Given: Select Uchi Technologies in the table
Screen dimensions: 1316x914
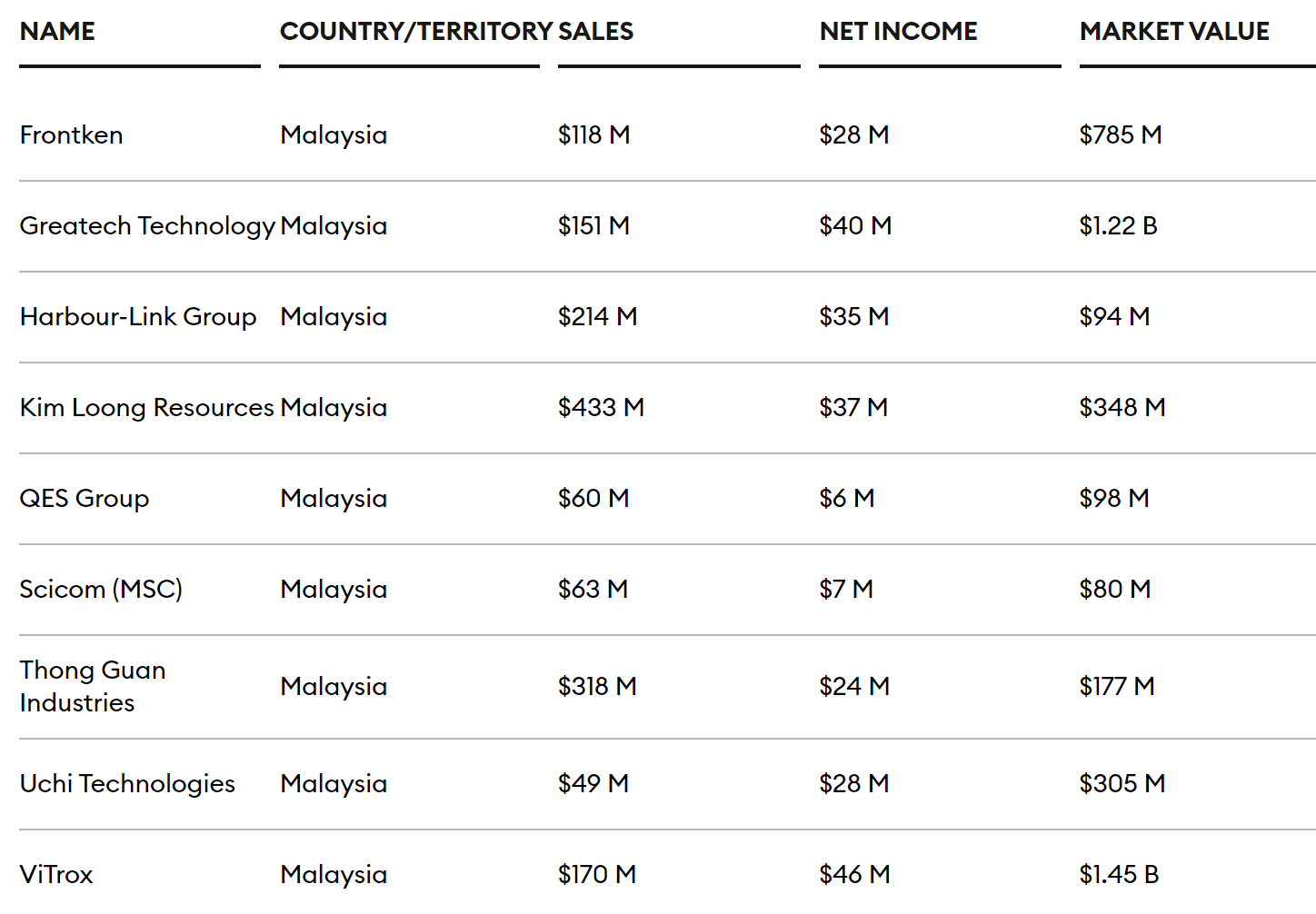Looking at the screenshot, I should click(127, 783).
